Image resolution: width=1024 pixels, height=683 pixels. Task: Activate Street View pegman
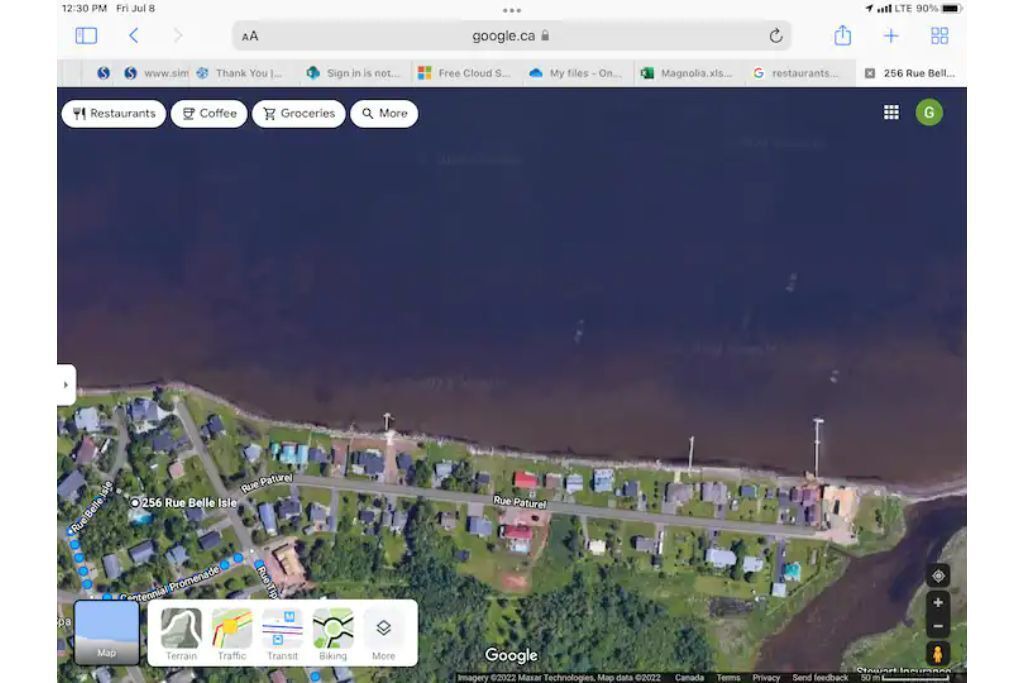[x=938, y=654]
